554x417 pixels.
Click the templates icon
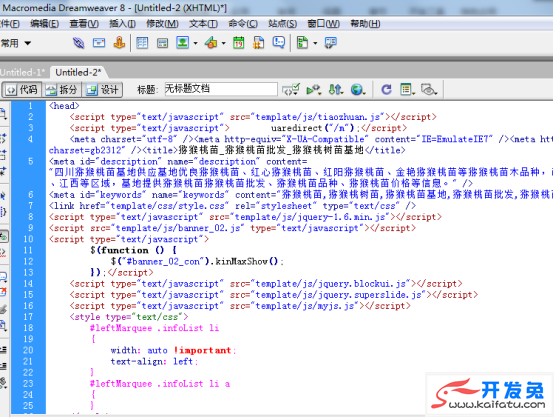click(x=302, y=43)
